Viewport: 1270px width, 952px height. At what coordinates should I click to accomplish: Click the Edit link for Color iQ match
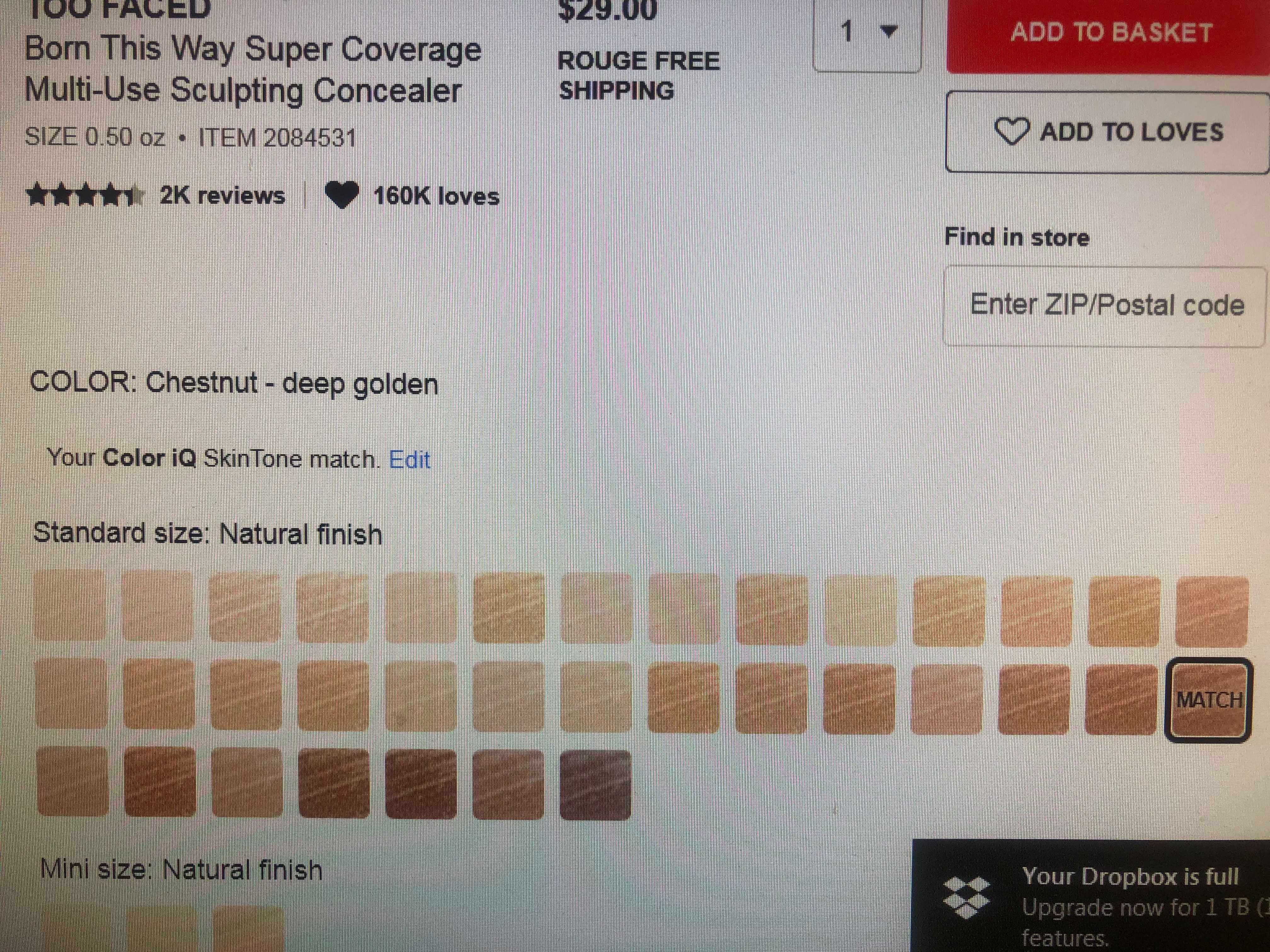coord(409,460)
